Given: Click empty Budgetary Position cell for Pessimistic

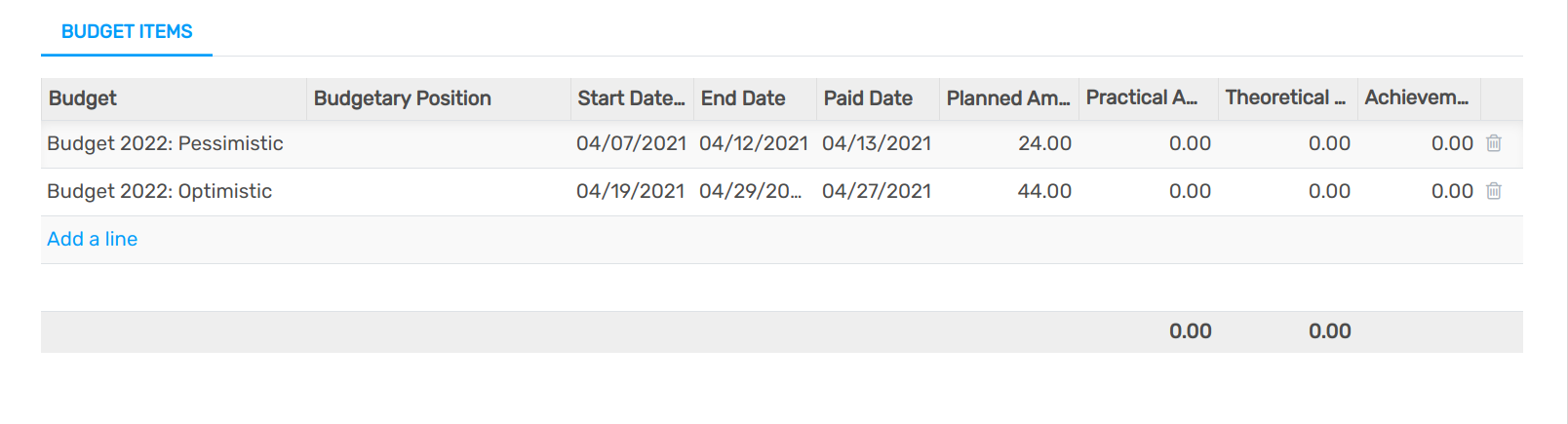Looking at the screenshot, I should (x=438, y=143).
